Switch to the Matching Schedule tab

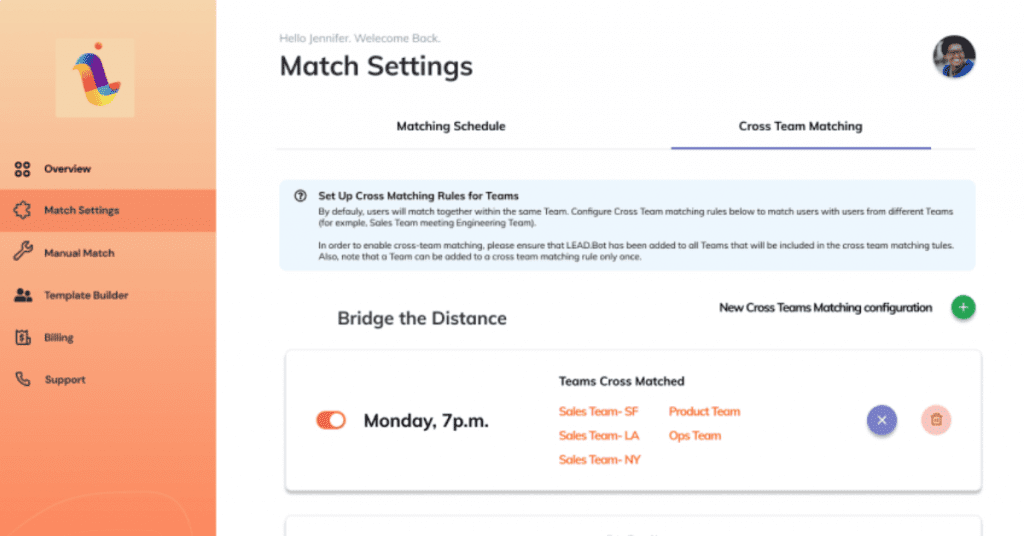[x=451, y=127]
